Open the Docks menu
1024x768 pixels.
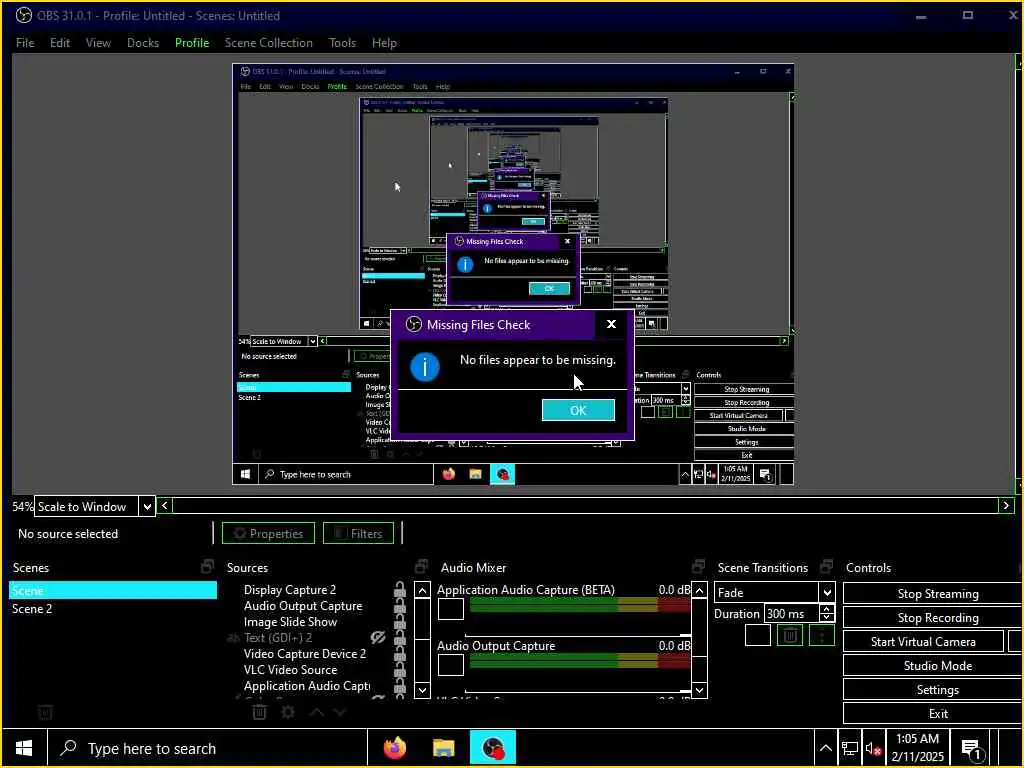pyautogui.click(x=143, y=42)
